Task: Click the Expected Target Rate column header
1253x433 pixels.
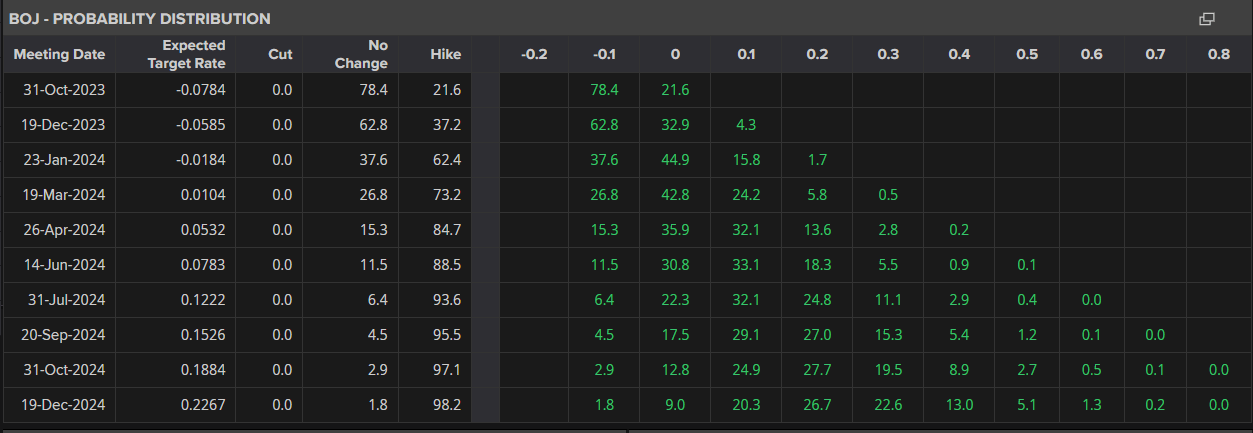Action: coord(186,54)
